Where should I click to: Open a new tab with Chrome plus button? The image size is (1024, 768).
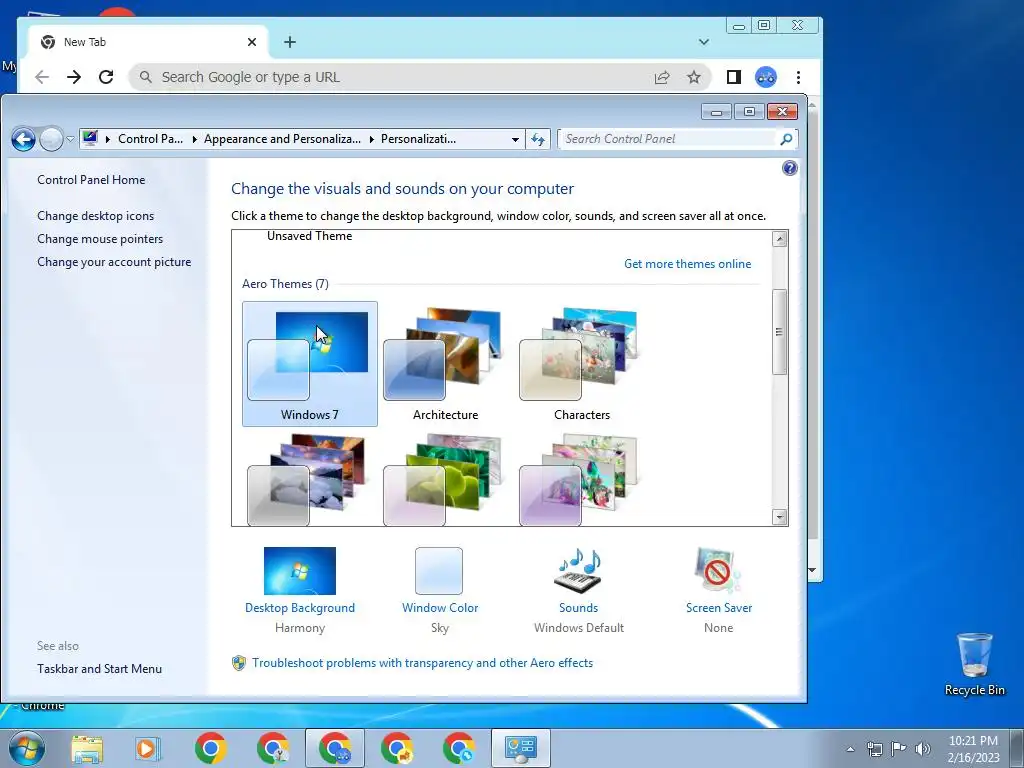pyautogui.click(x=290, y=42)
